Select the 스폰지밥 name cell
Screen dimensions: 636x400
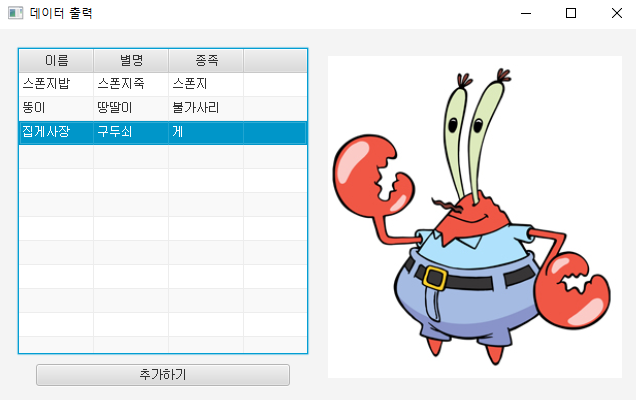(x=56, y=84)
